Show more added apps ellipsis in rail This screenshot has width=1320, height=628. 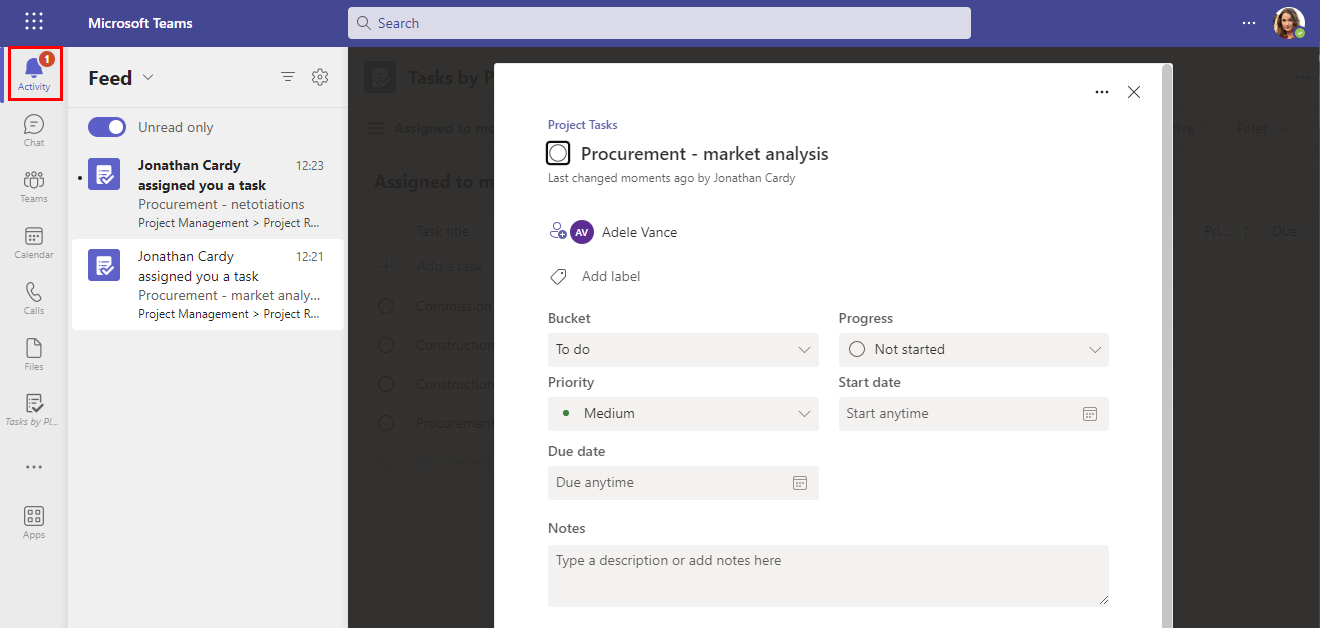click(x=34, y=467)
